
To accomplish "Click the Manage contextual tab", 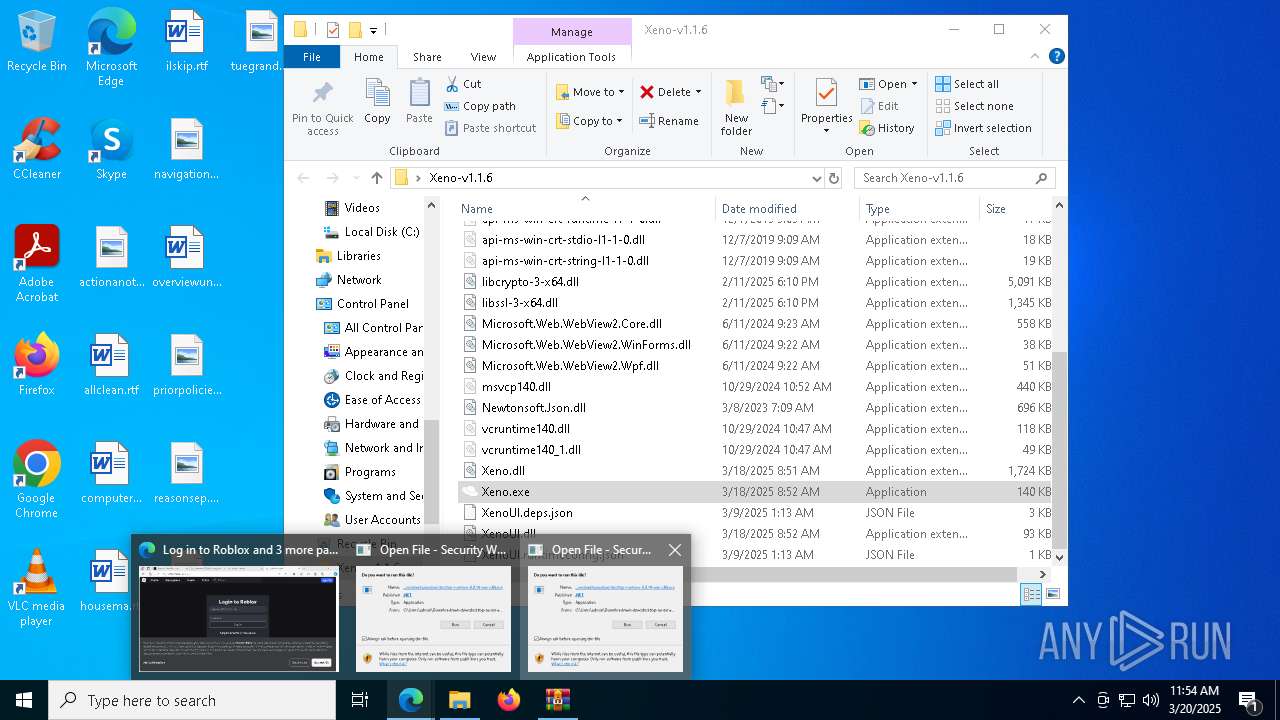I will pos(571,31).
